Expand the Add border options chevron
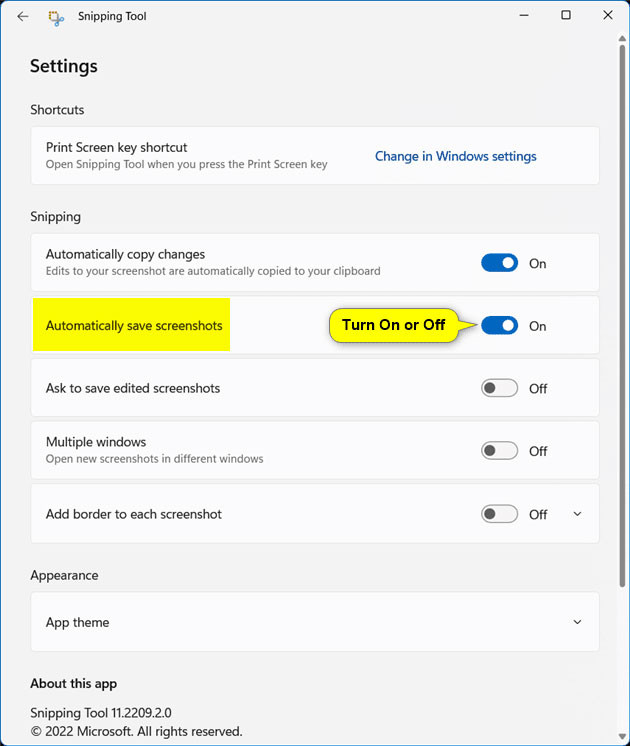The image size is (630, 746). click(577, 514)
